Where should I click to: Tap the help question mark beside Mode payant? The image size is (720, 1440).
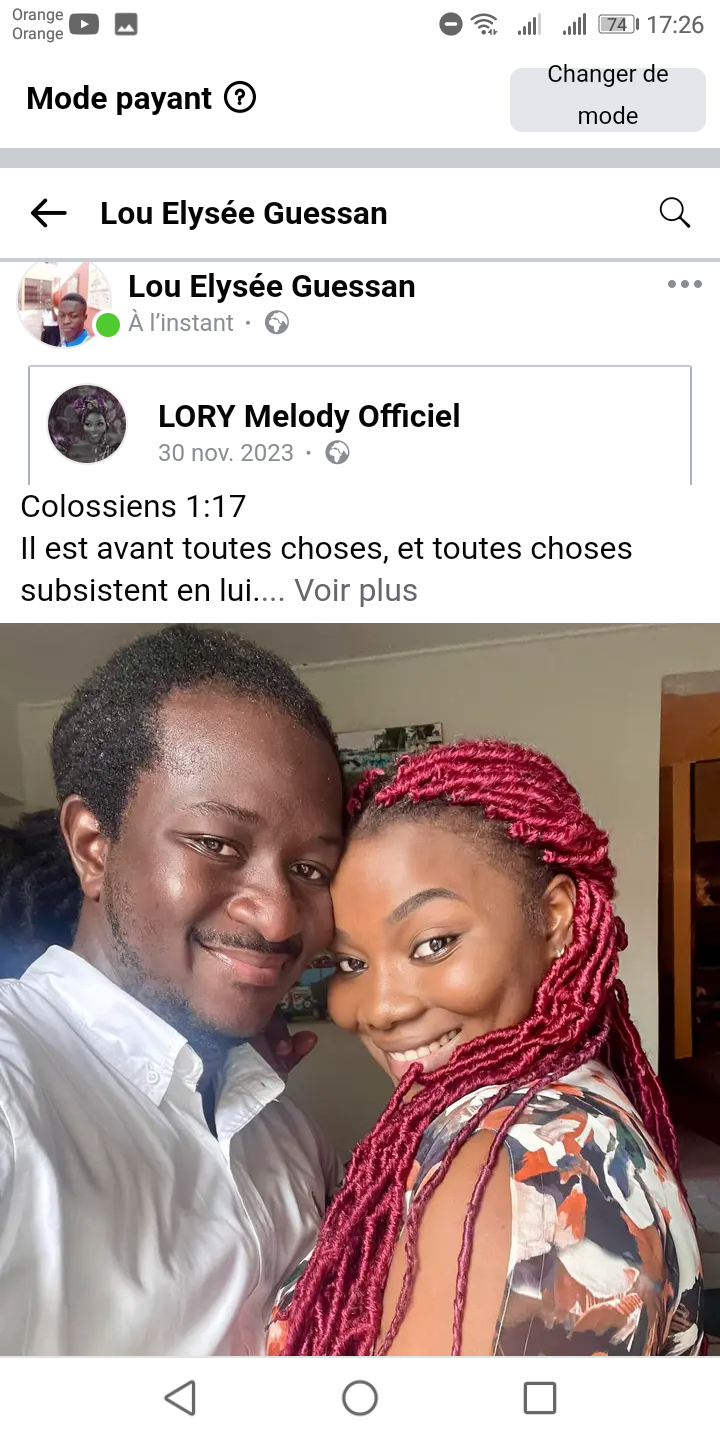pyautogui.click(x=240, y=98)
